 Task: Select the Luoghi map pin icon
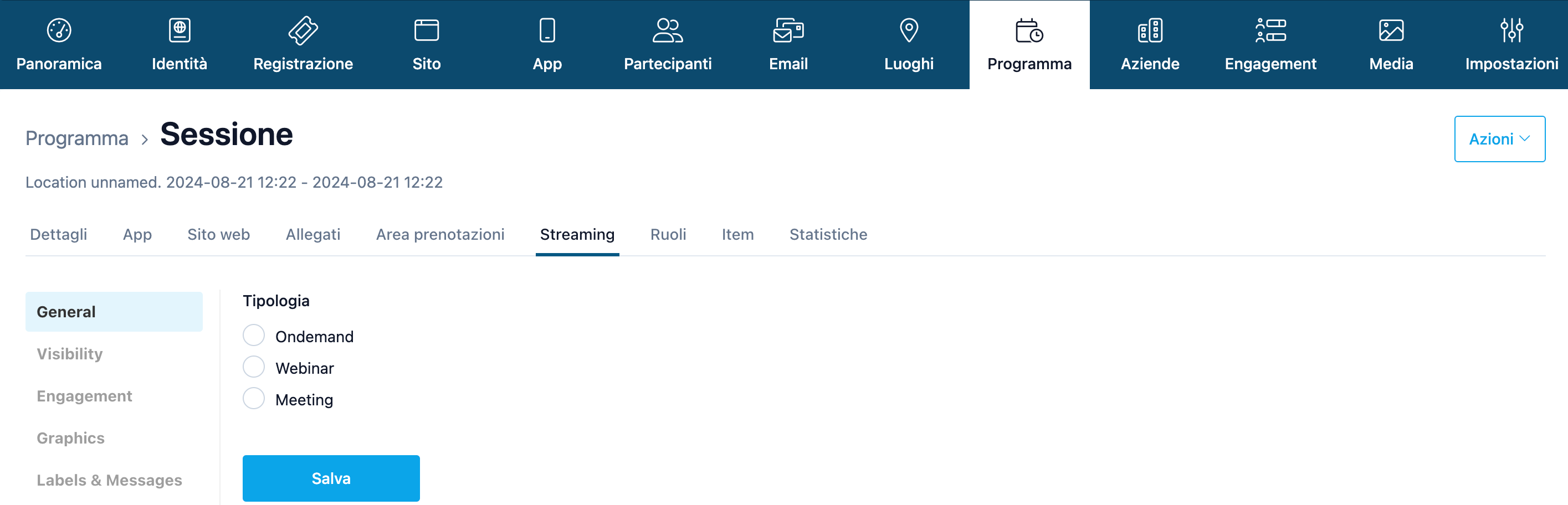coord(909,30)
